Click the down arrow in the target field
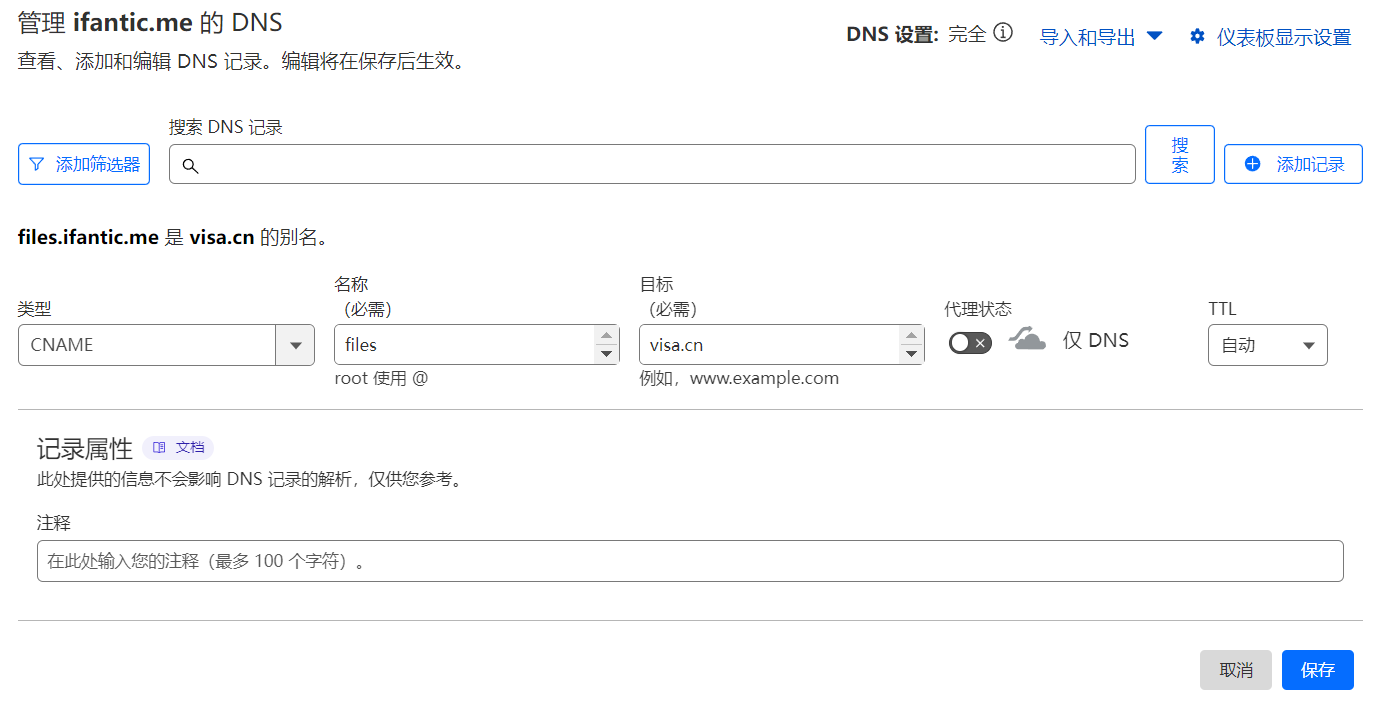The width and height of the screenshot is (1374, 703). point(911,354)
